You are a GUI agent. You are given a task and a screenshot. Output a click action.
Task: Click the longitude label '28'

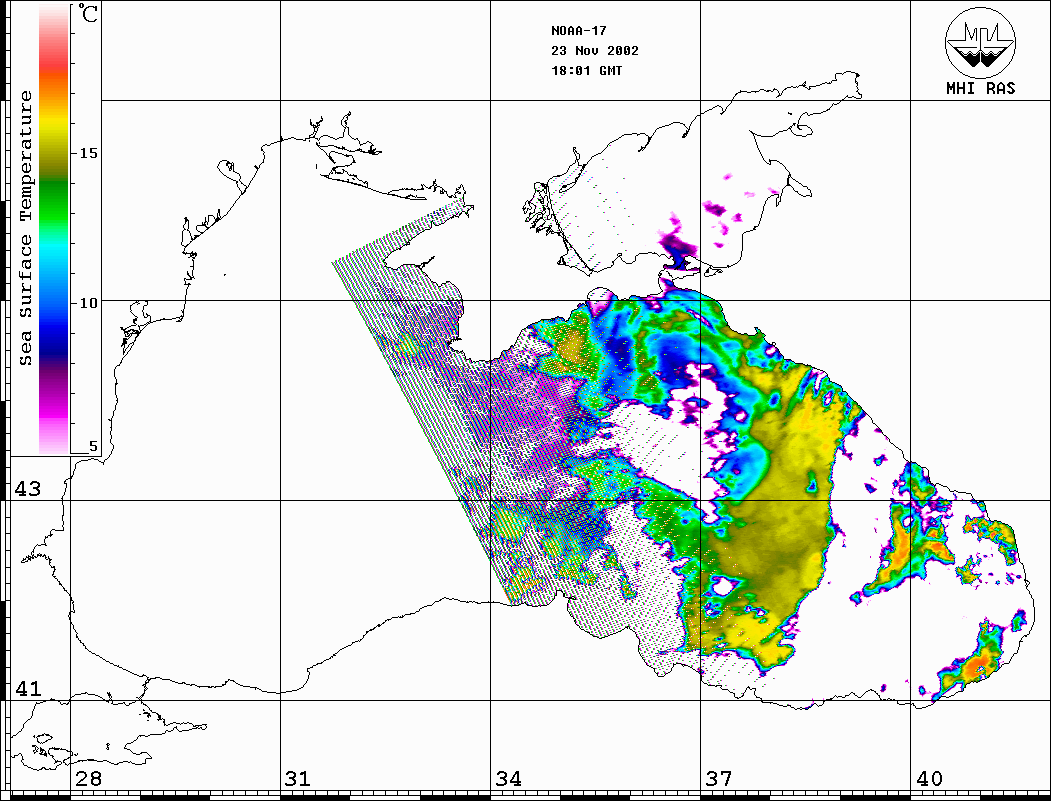(x=88, y=779)
